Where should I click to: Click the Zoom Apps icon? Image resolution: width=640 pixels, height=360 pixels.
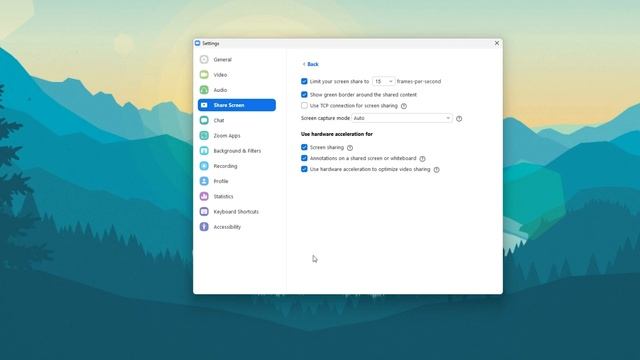(204, 136)
